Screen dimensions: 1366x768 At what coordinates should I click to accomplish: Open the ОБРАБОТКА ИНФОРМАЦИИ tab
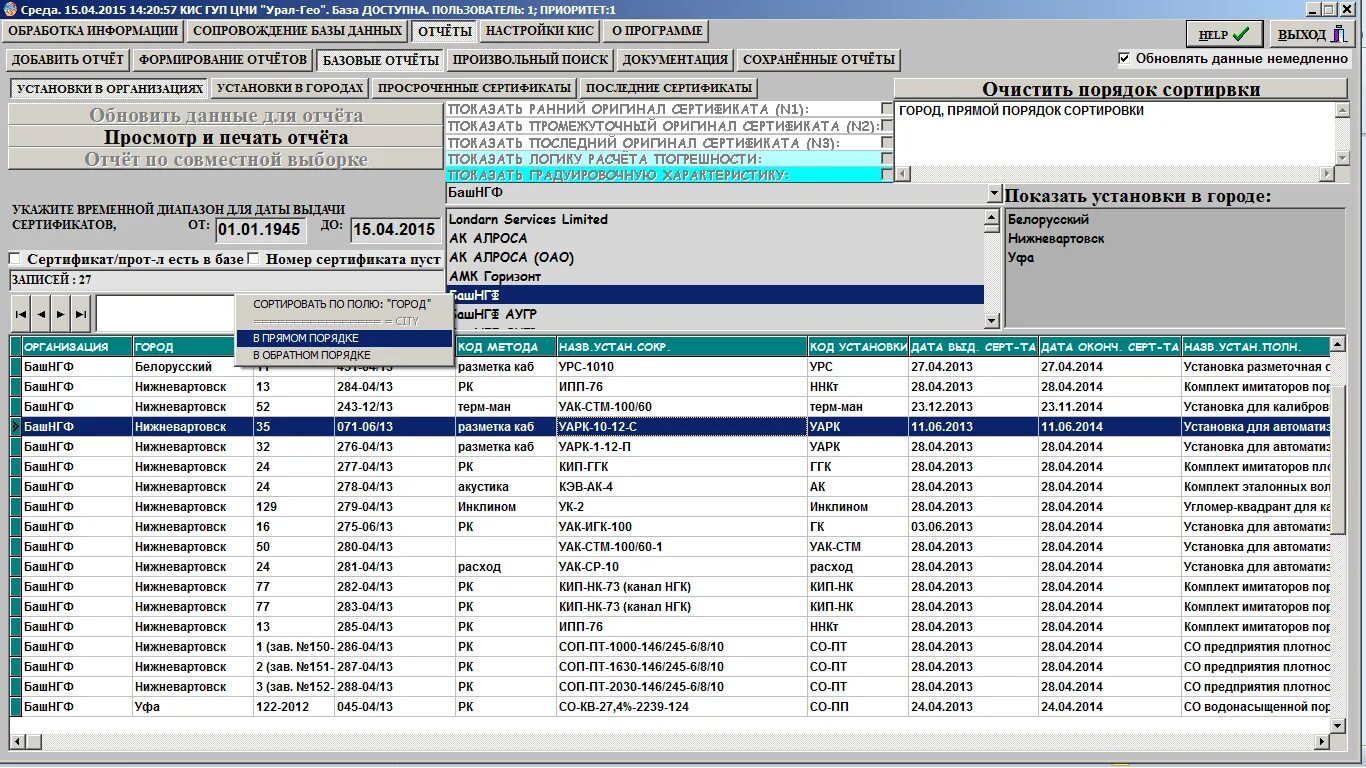[93, 31]
